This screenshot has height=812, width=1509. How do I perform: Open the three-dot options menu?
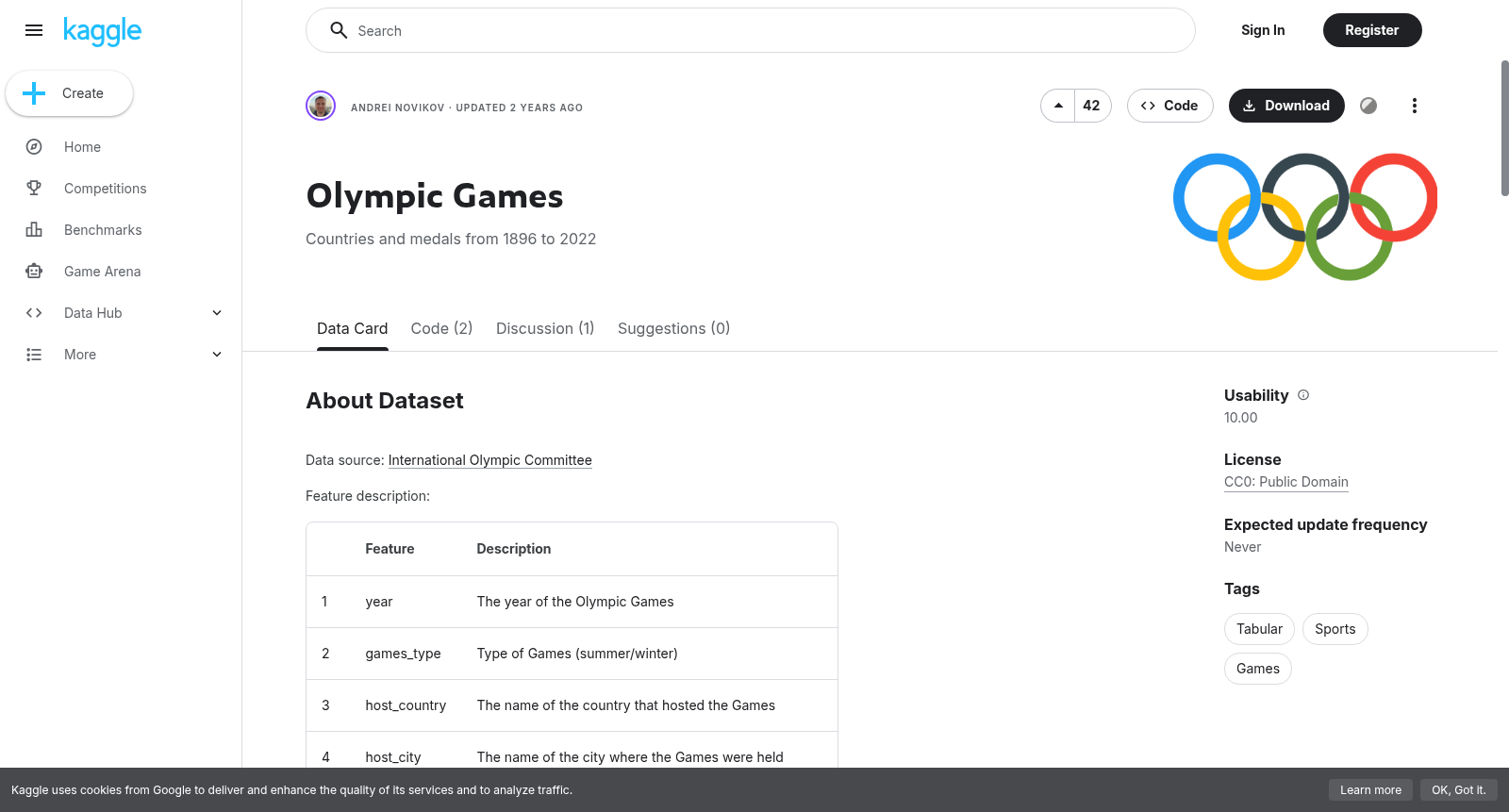click(x=1414, y=106)
